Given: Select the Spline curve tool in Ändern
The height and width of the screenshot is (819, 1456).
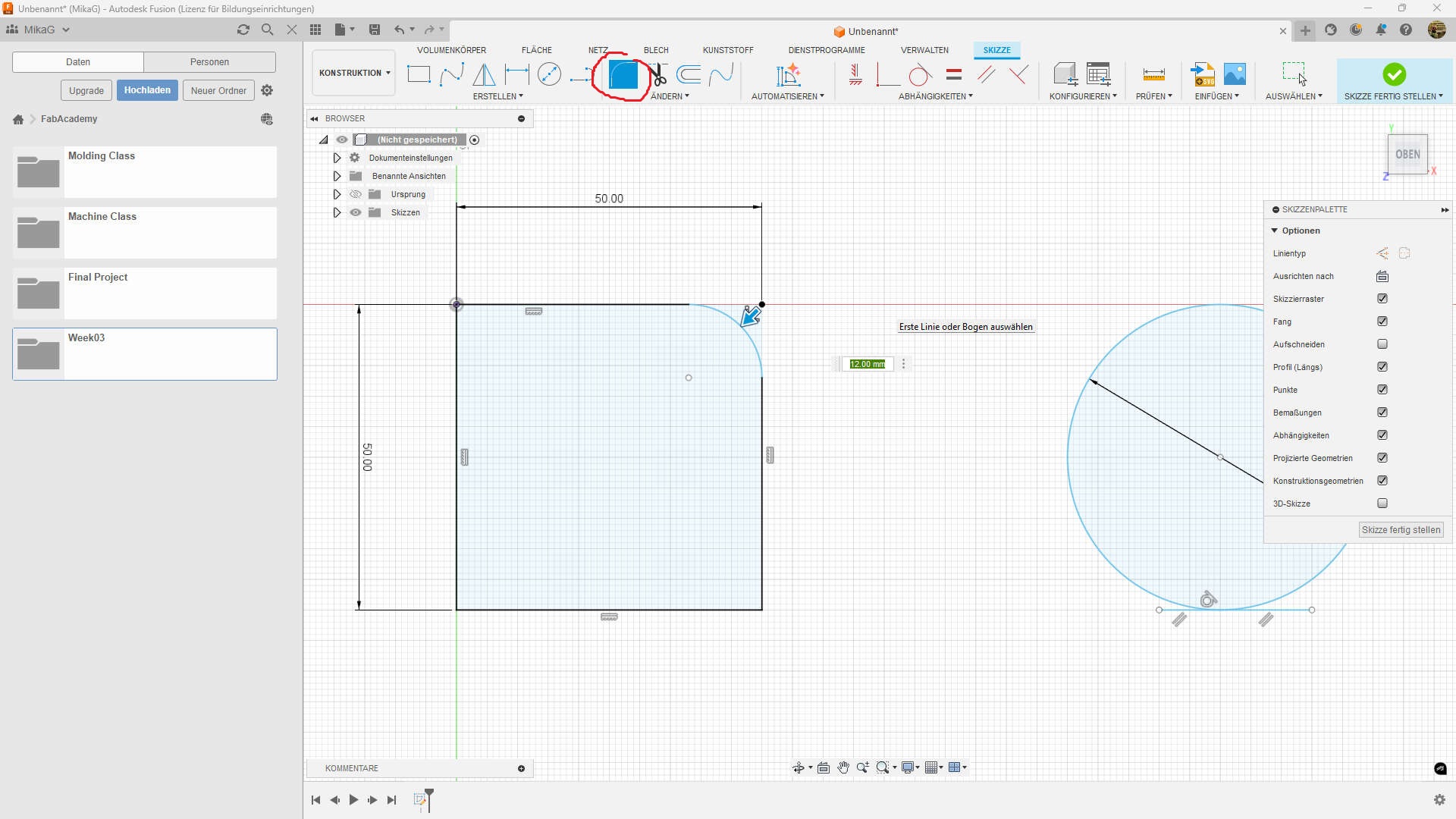Looking at the screenshot, I should [721, 74].
